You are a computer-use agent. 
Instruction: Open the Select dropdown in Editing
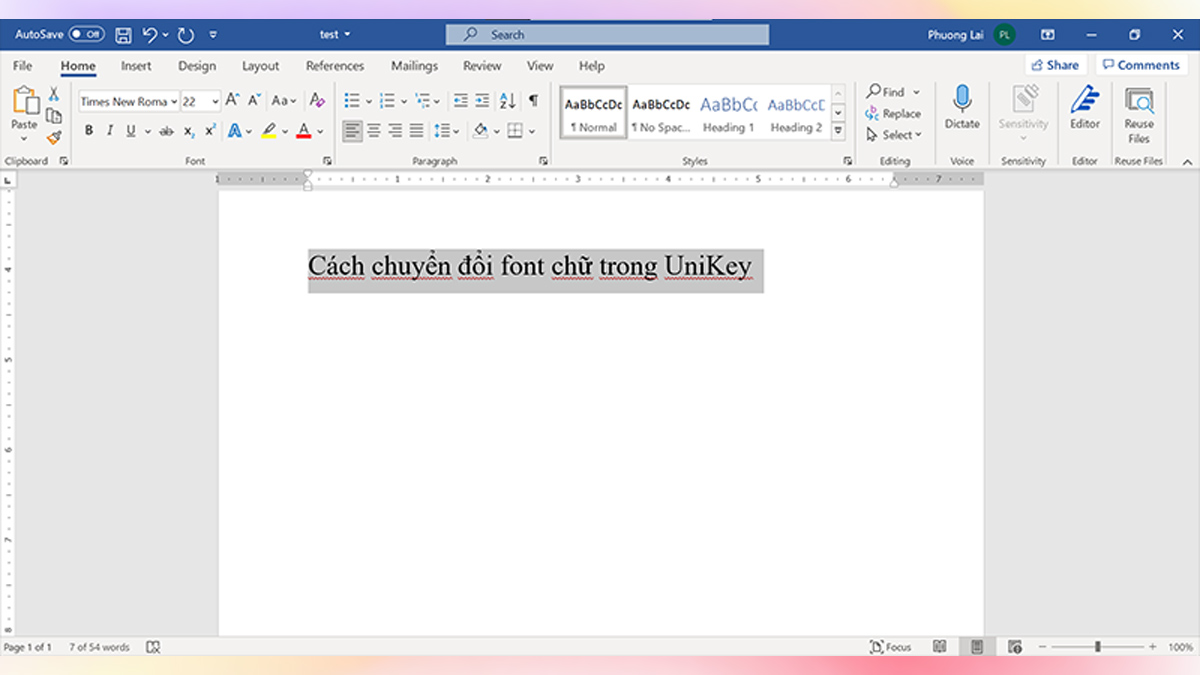pos(894,135)
